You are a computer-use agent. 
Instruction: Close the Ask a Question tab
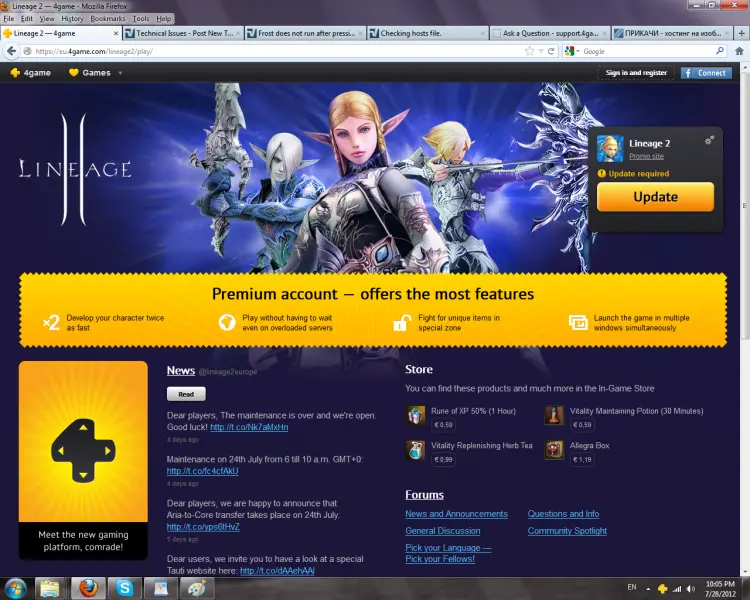click(605, 33)
